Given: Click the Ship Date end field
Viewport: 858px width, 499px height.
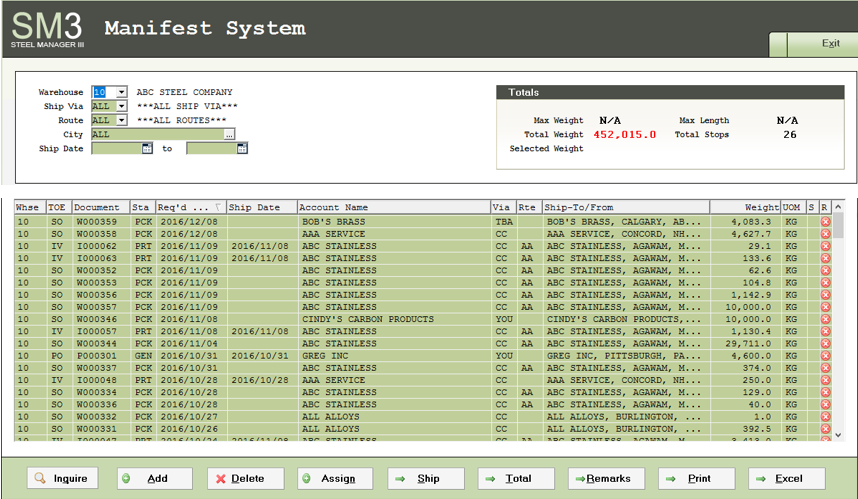Looking at the screenshot, I should pos(212,148).
